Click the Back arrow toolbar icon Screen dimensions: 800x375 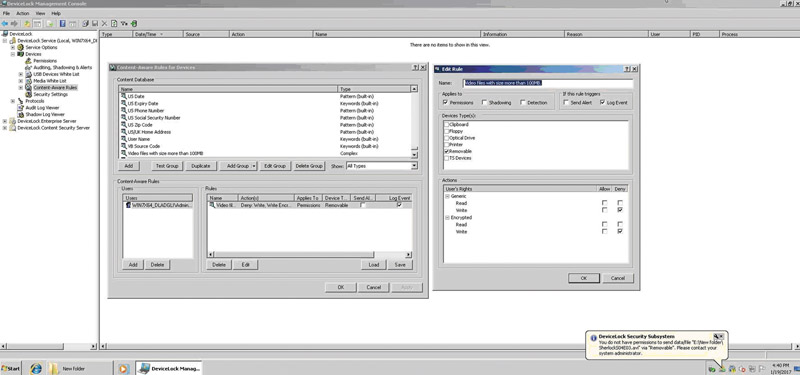[5, 23]
